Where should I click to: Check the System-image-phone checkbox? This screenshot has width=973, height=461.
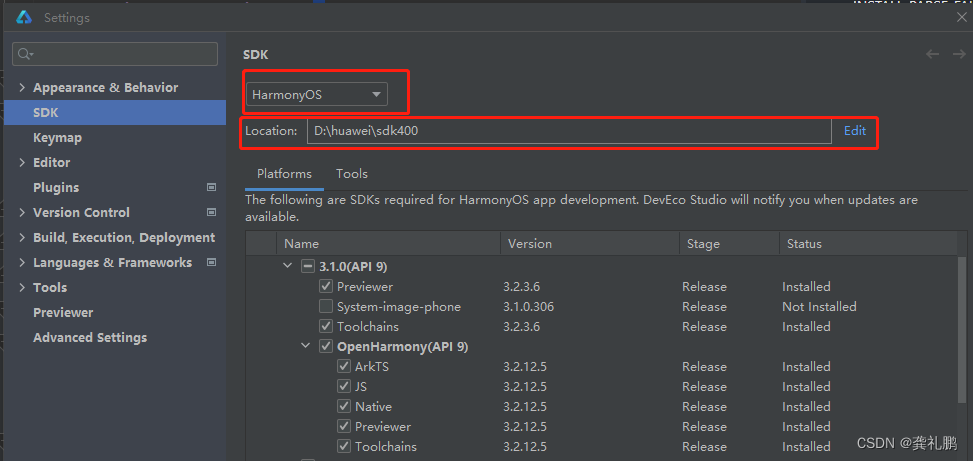[326, 307]
